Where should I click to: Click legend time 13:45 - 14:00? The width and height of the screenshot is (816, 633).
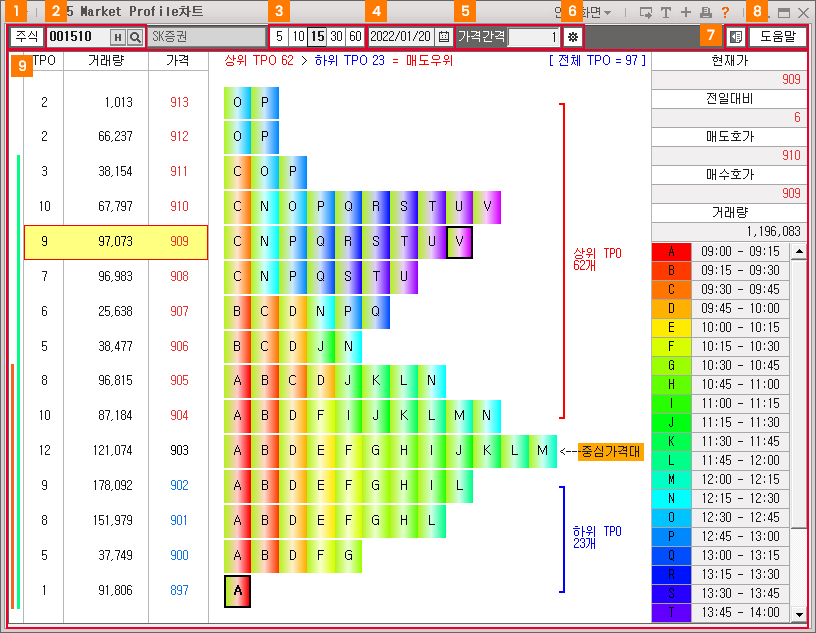click(740, 613)
